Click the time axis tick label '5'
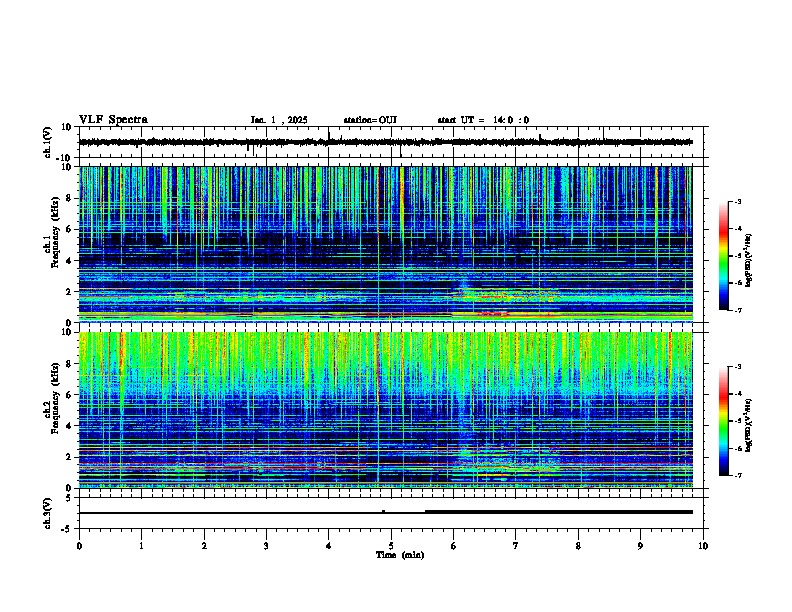792x612 pixels. pos(391,546)
